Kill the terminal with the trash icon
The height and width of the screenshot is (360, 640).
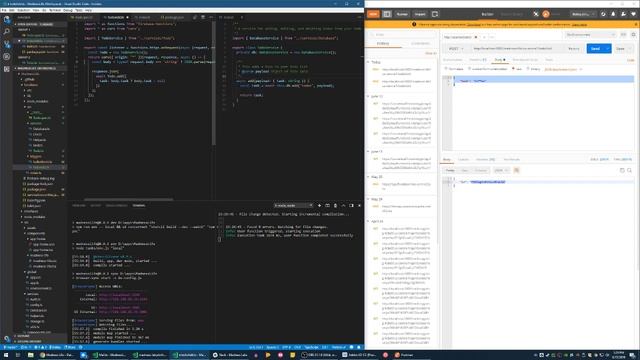(336, 205)
